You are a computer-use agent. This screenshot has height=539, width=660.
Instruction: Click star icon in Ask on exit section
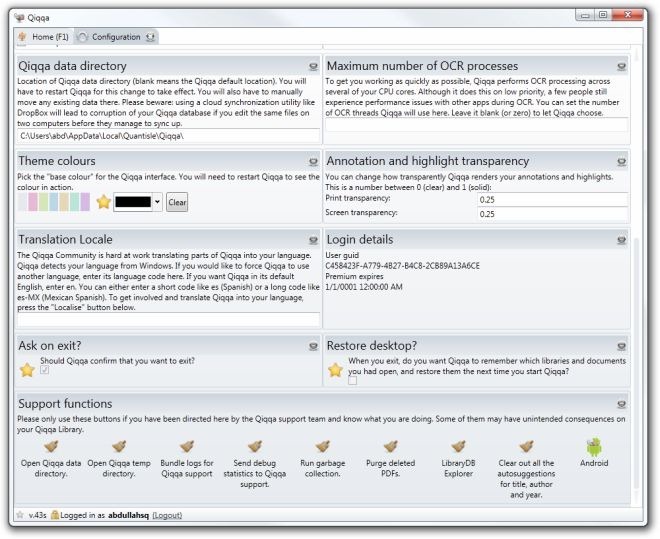(27, 370)
